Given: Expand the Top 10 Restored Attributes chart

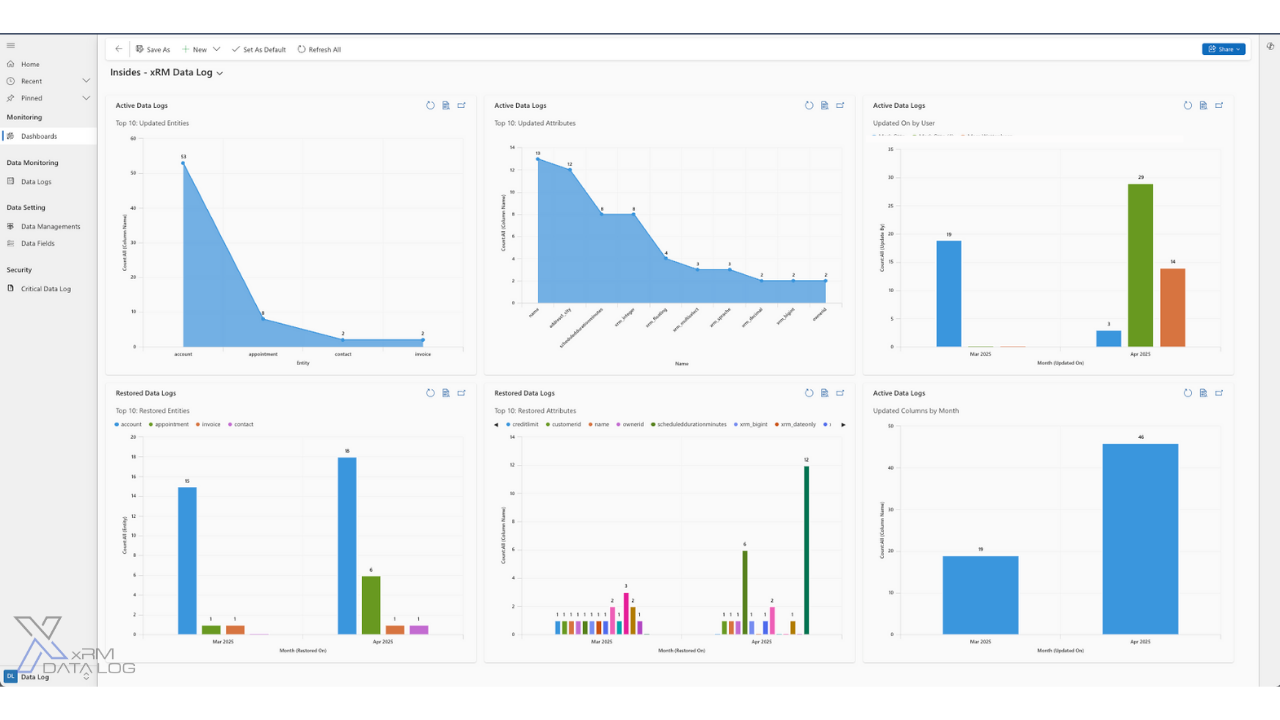Looking at the screenshot, I should [x=840, y=393].
